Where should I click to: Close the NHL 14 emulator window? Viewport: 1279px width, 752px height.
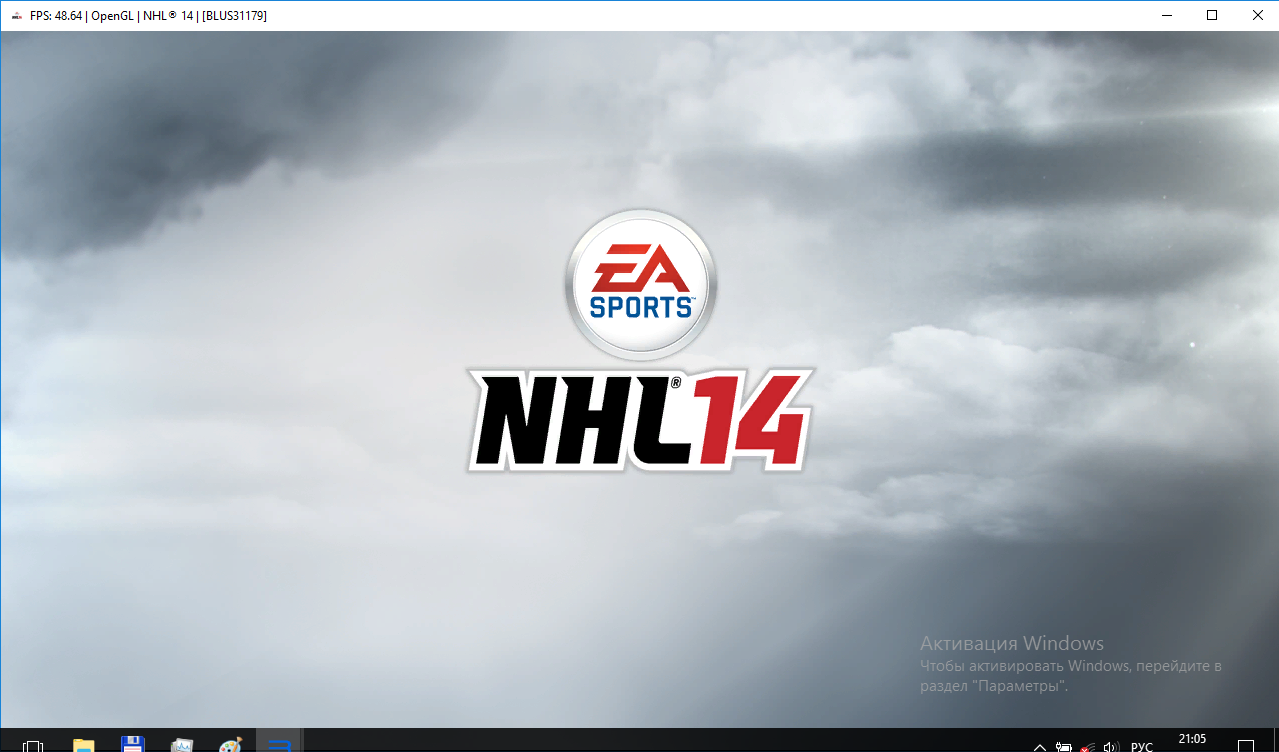1257,15
